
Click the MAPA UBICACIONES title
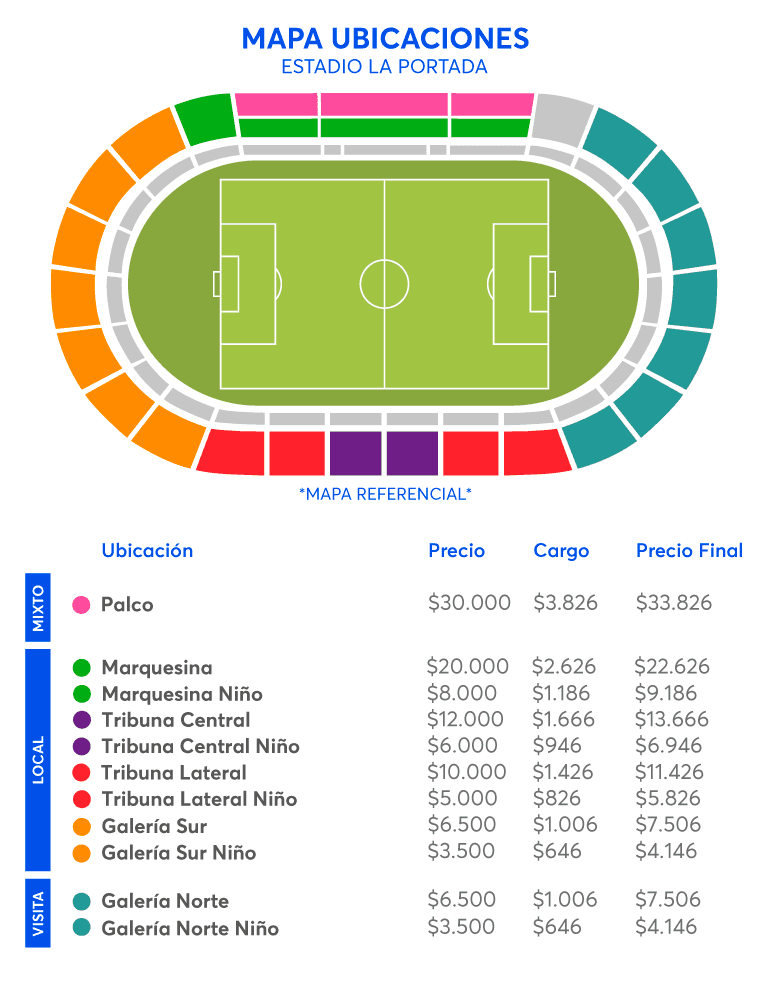385,39
